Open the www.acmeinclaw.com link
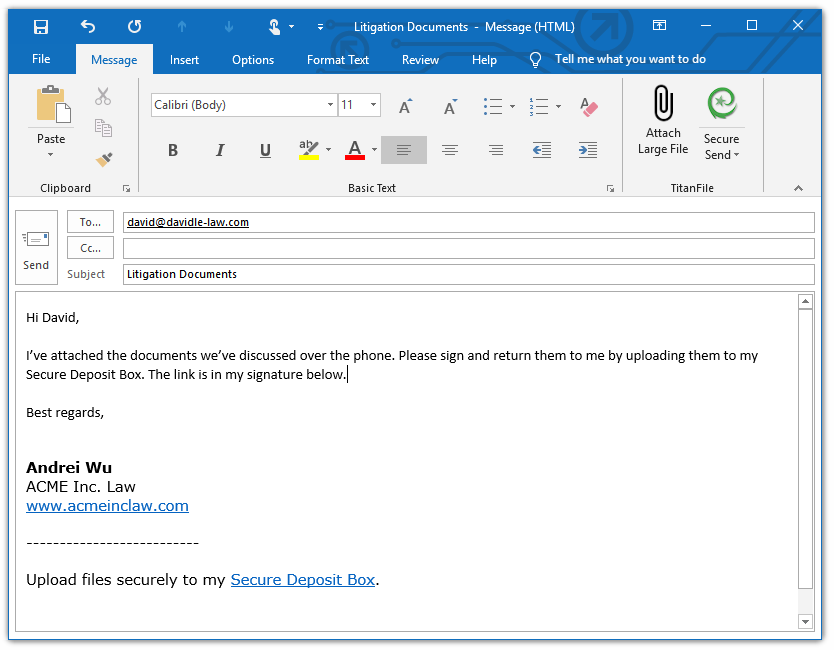This screenshot has height=650, width=834. [107, 505]
